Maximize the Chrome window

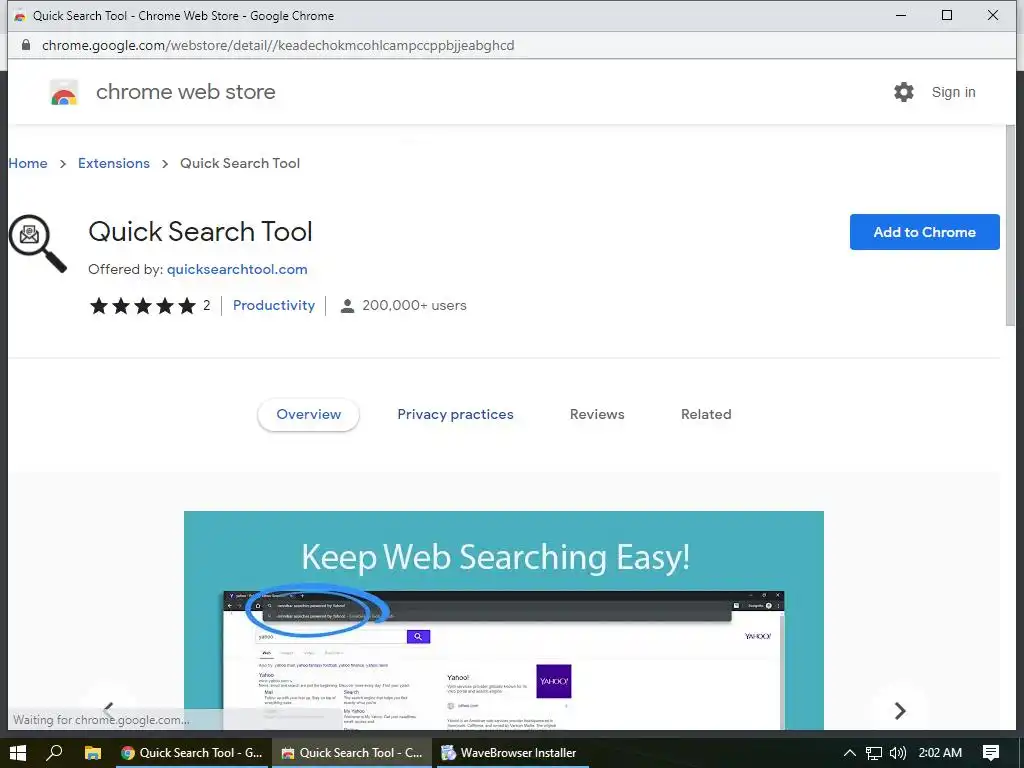[946, 15]
